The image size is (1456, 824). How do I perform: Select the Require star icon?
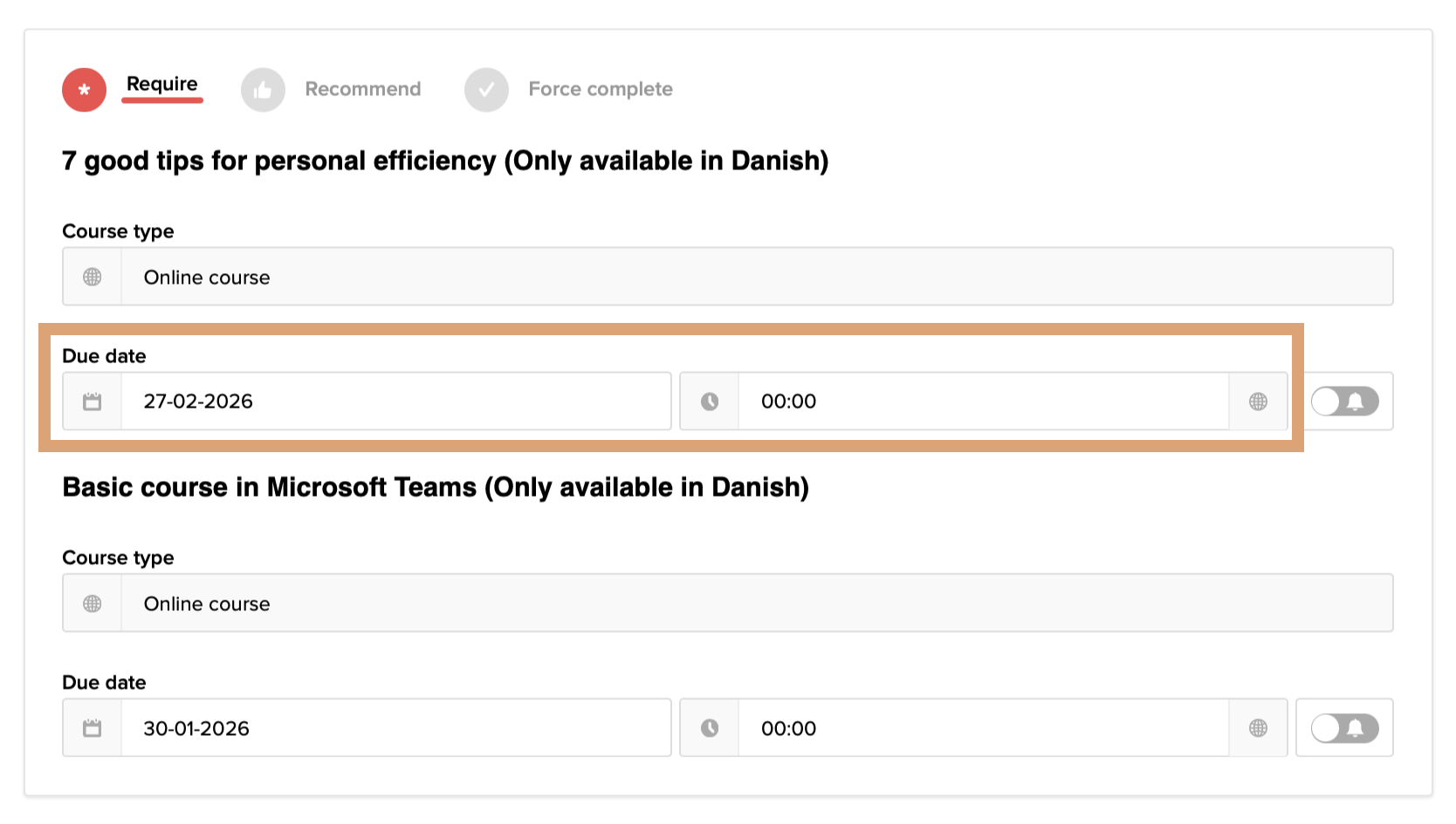83,89
